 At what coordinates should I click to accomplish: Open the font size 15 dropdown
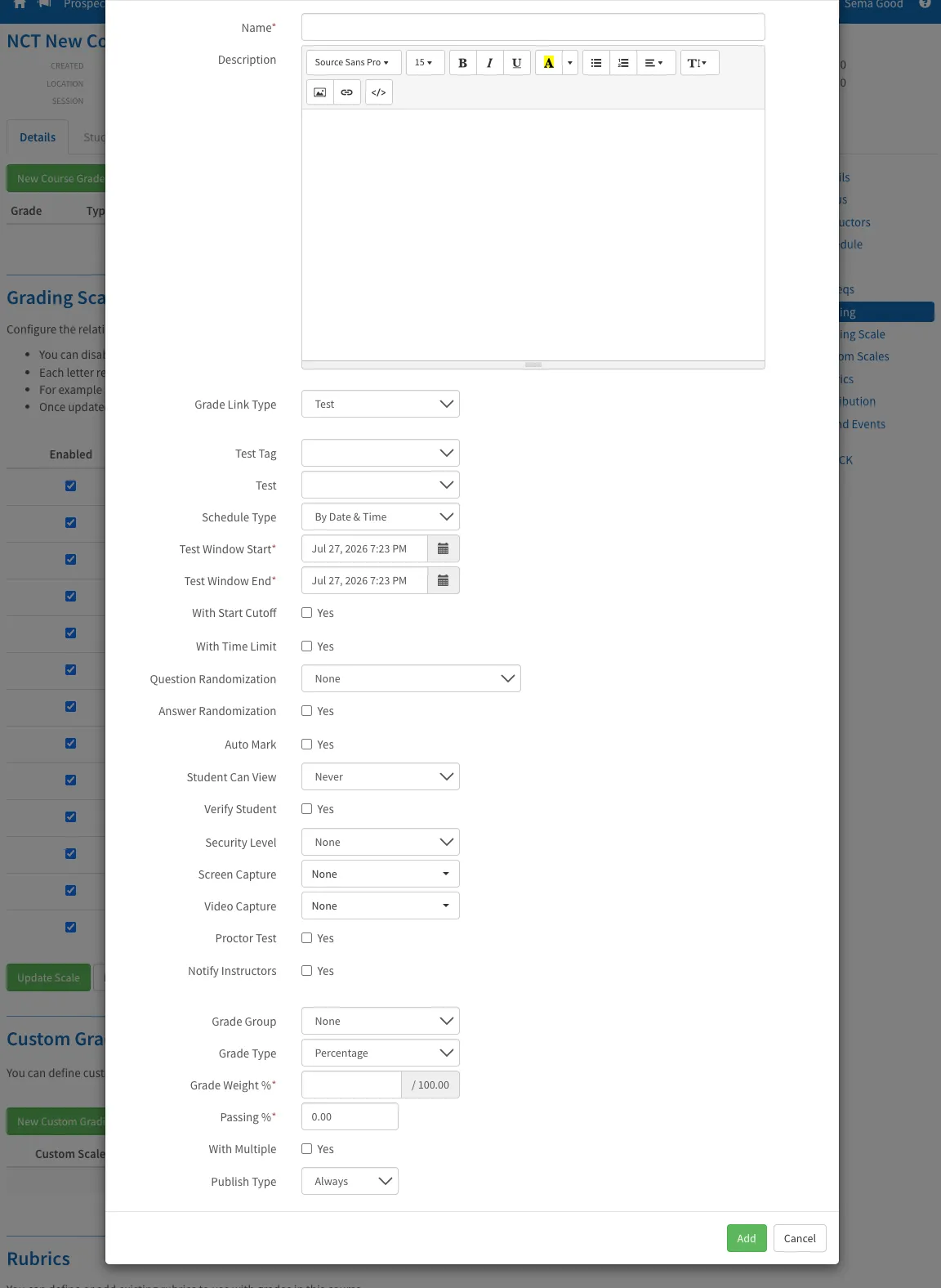point(425,63)
